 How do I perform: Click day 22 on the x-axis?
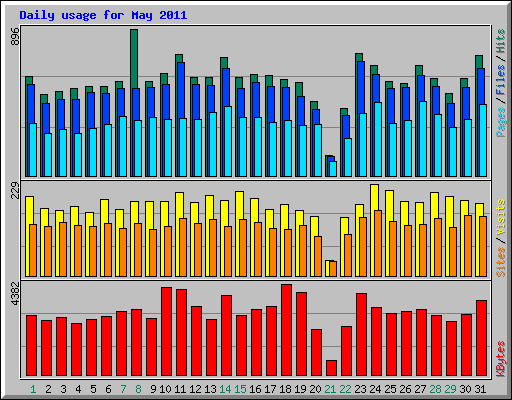click(x=345, y=389)
